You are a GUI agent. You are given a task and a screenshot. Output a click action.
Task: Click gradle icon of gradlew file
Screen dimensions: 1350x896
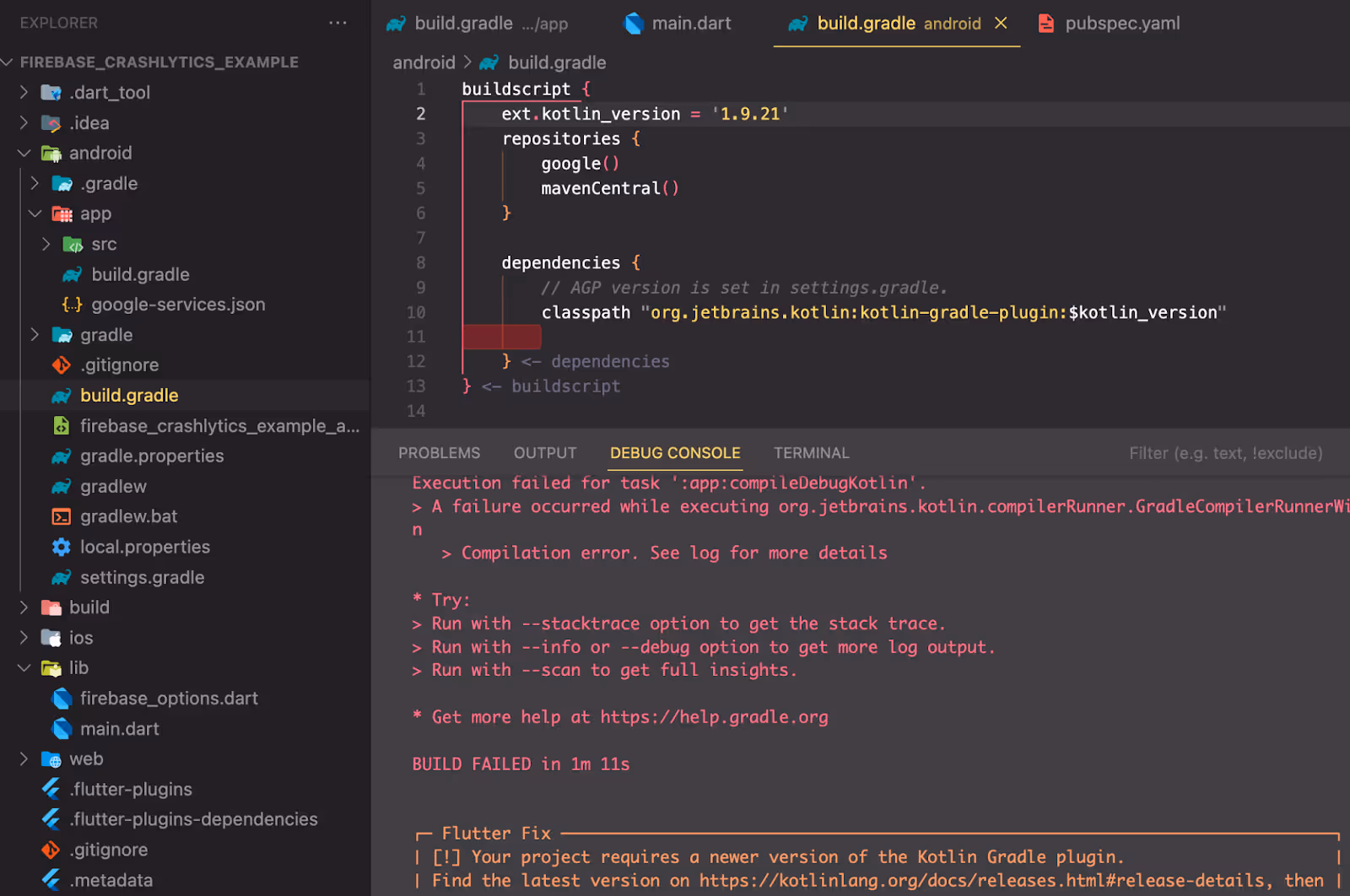[62, 487]
